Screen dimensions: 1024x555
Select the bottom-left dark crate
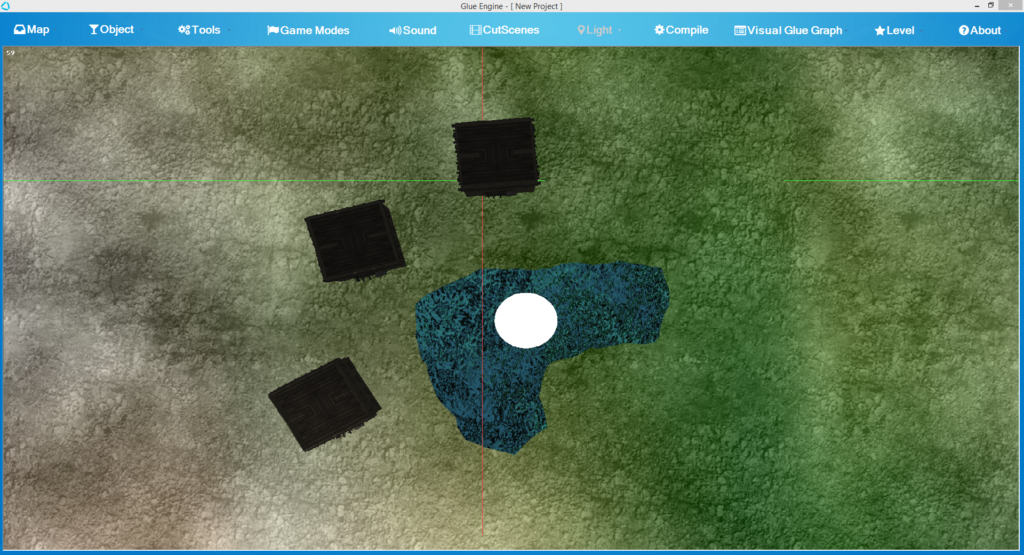[x=324, y=404]
